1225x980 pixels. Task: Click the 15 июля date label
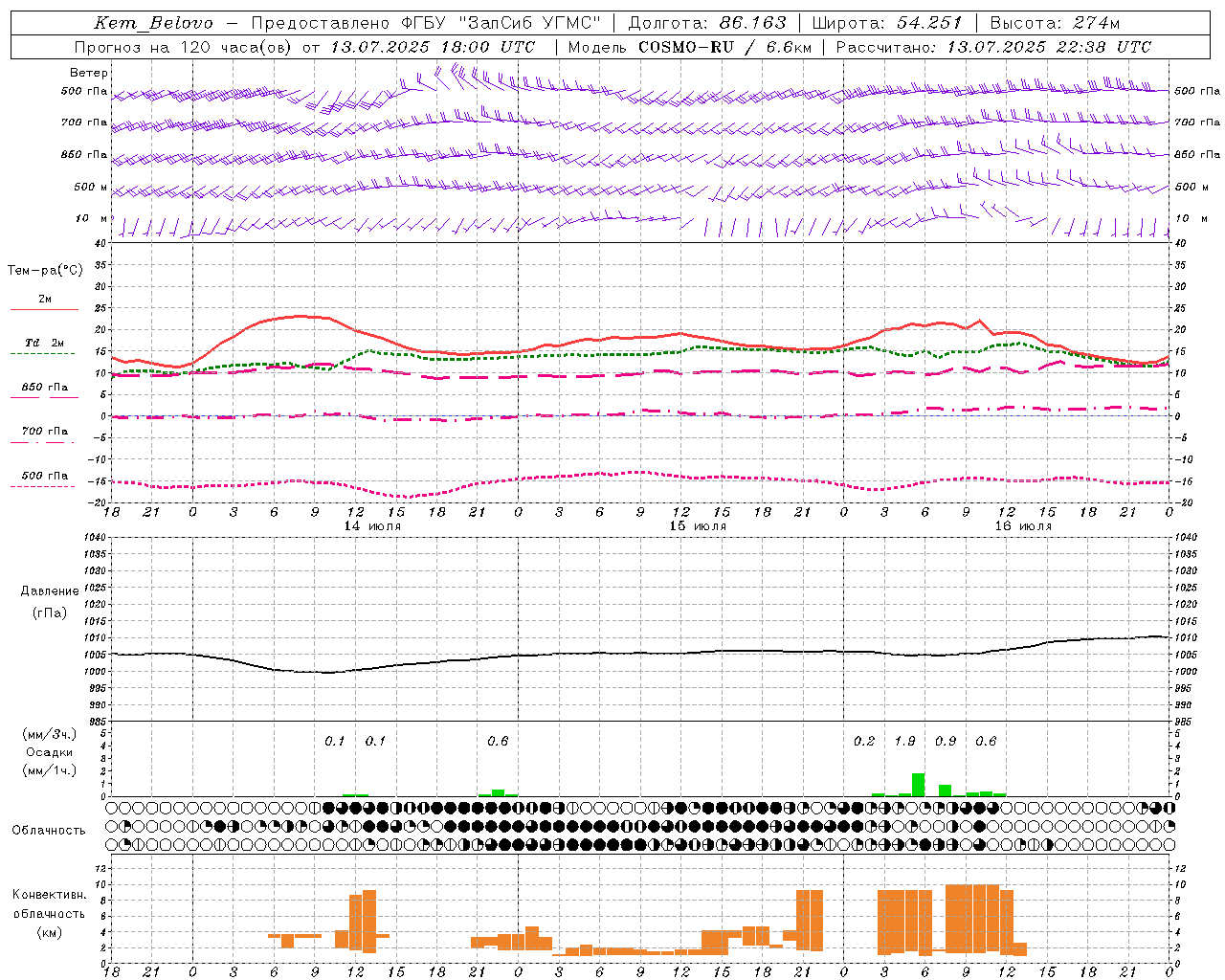pyautogui.click(x=698, y=526)
